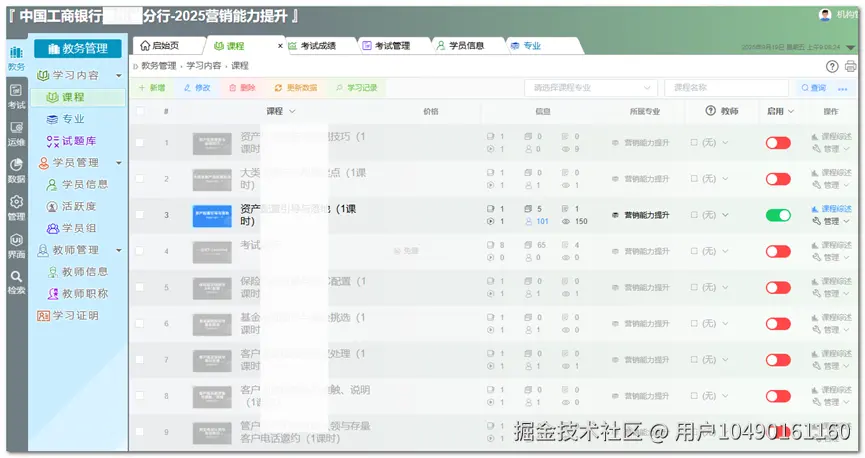Open the 管理 gear icon in the rail
The width and height of the screenshot is (865, 458).
point(17,209)
